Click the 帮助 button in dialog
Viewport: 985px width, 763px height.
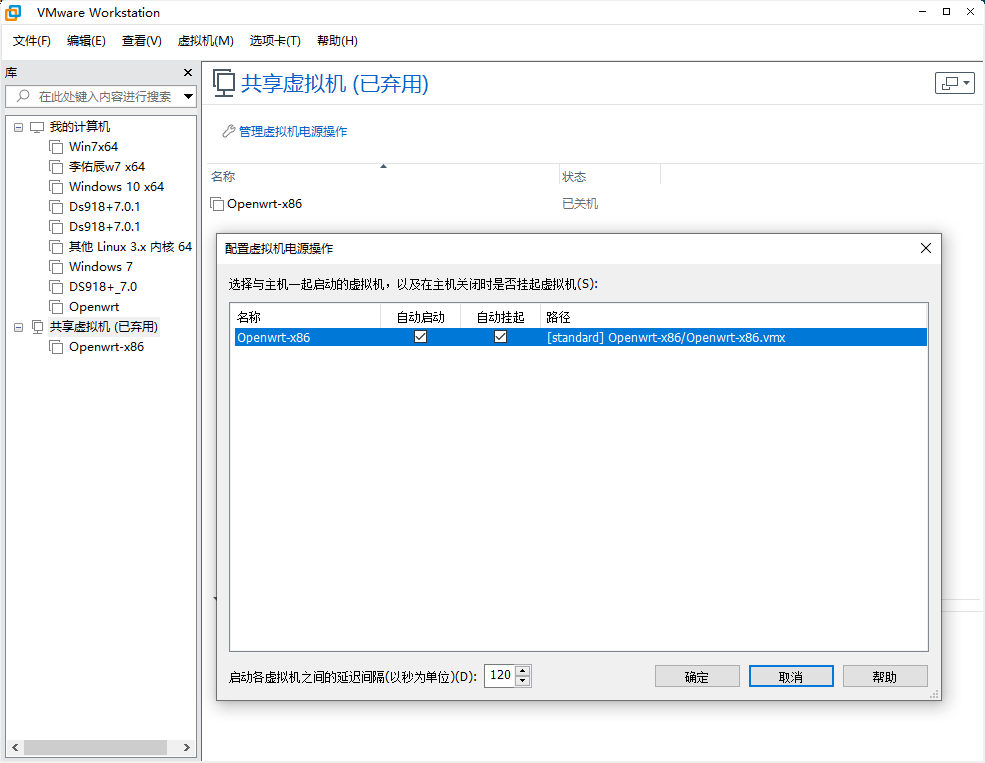pyautogui.click(x=884, y=677)
